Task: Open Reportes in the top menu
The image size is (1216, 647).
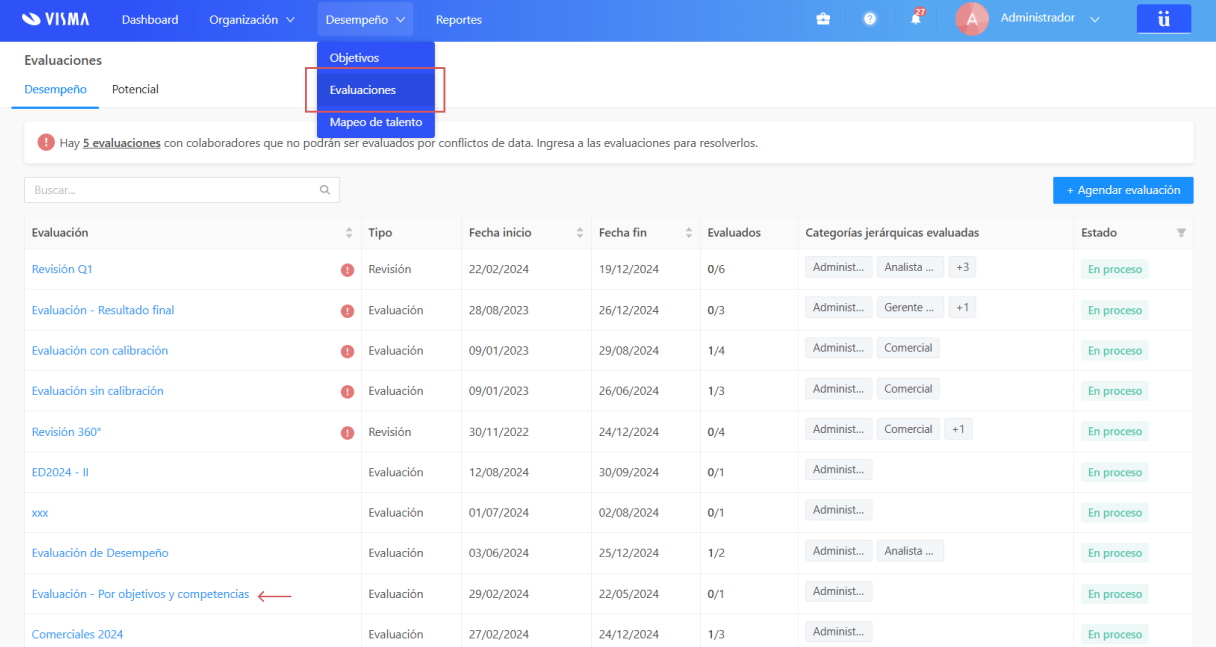Action: point(459,20)
